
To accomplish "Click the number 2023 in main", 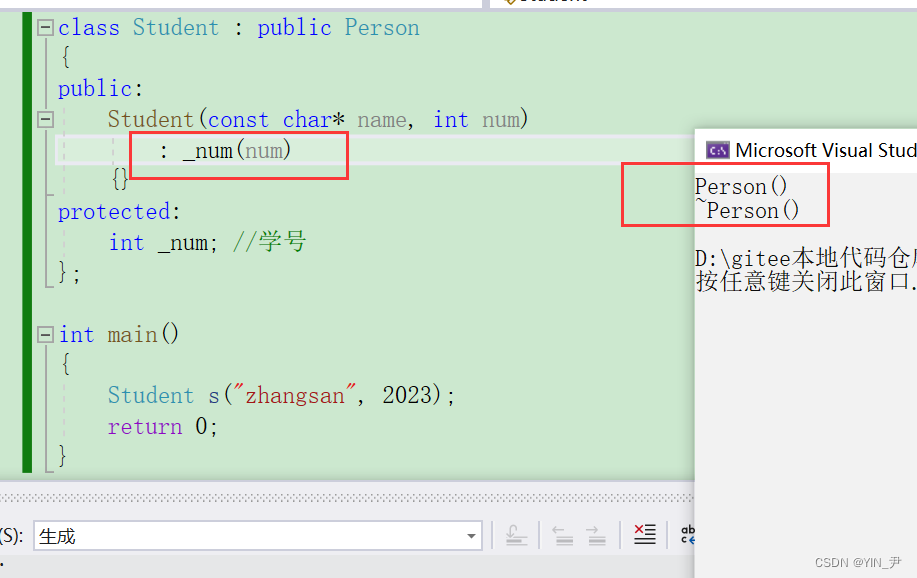I will click(407, 395).
